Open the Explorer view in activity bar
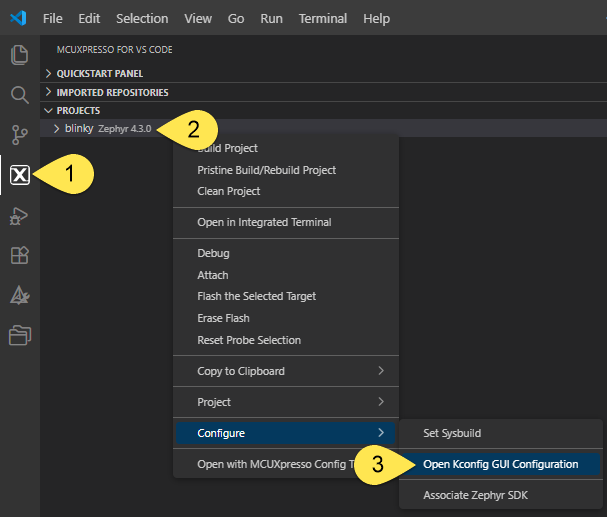The height and width of the screenshot is (517, 607). point(19,55)
